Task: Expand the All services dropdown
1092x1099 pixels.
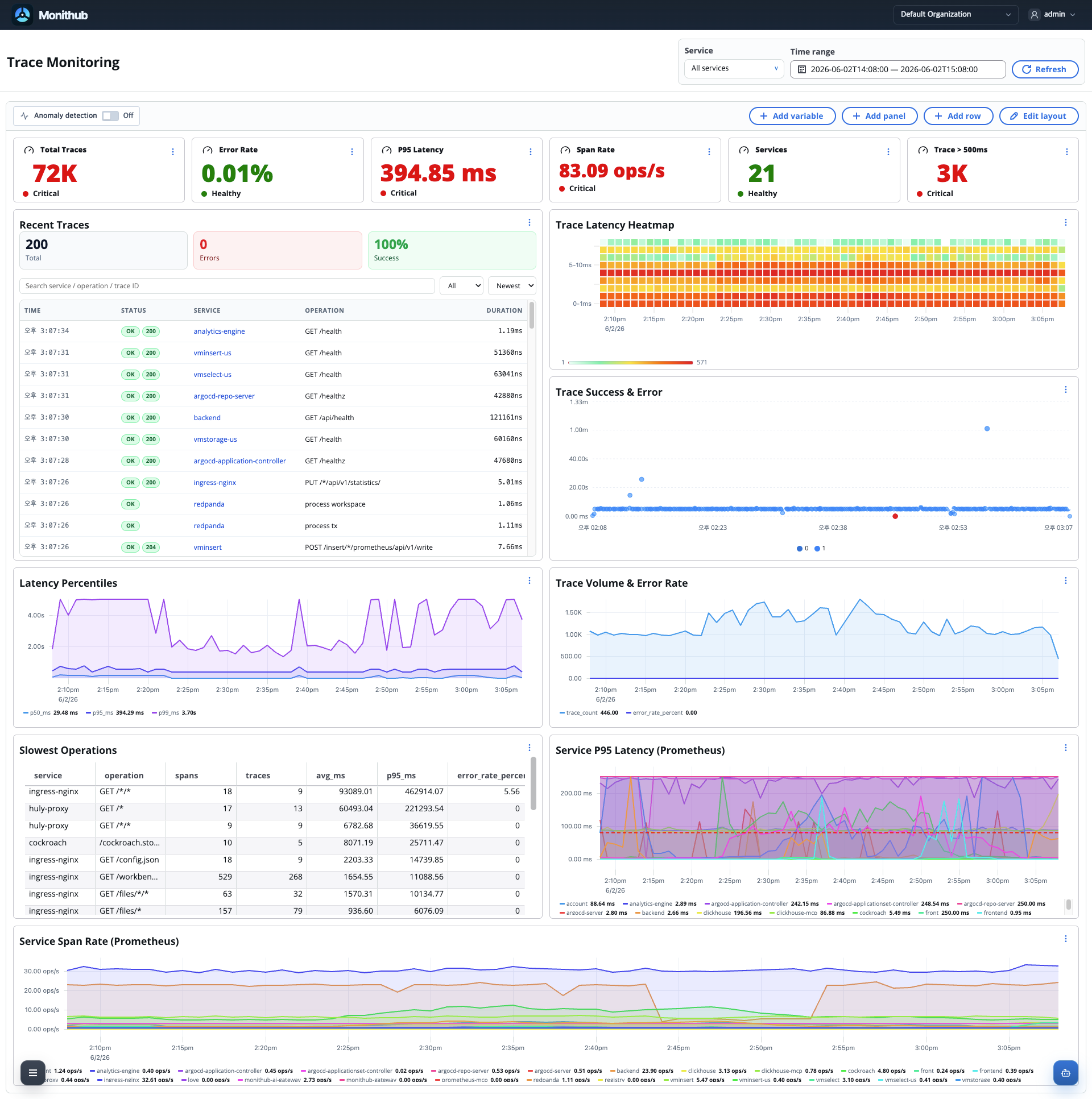Action: click(734, 69)
